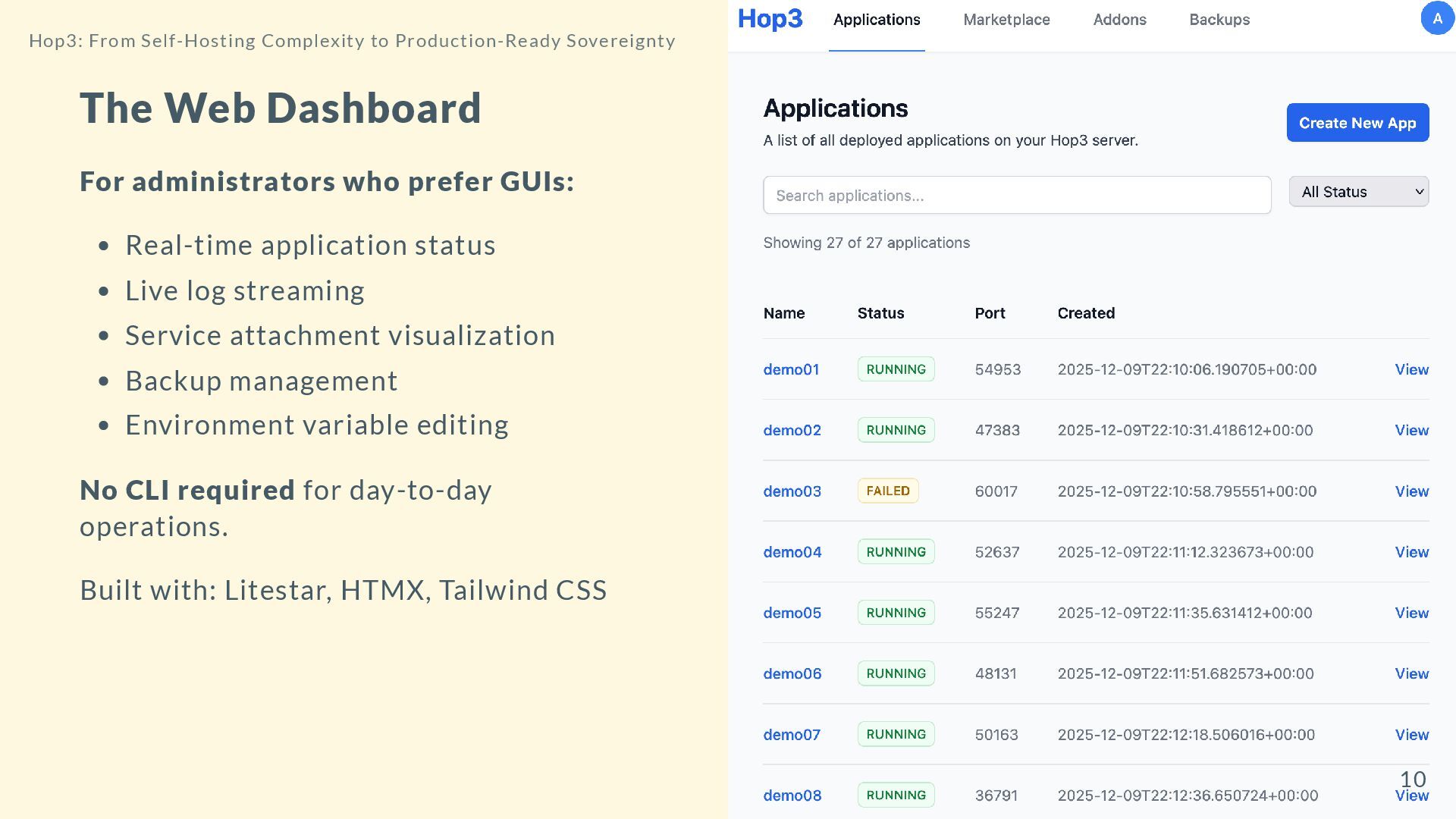Click View for demo07
The height and width of the screenshot is (819, 1456).
[1411, 735]
